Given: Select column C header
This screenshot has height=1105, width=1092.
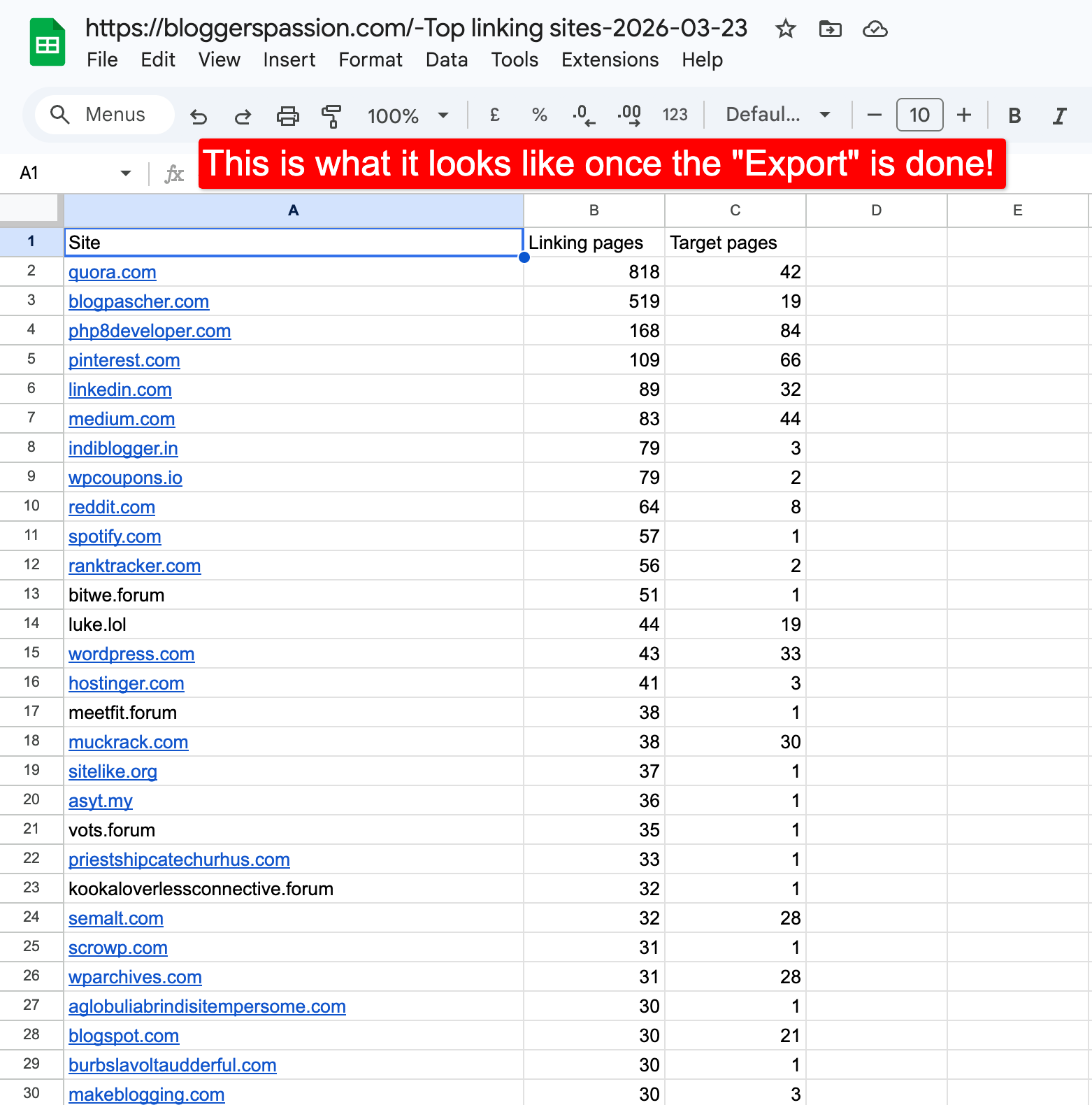Looking at the screenshot, I should point(735,211).
